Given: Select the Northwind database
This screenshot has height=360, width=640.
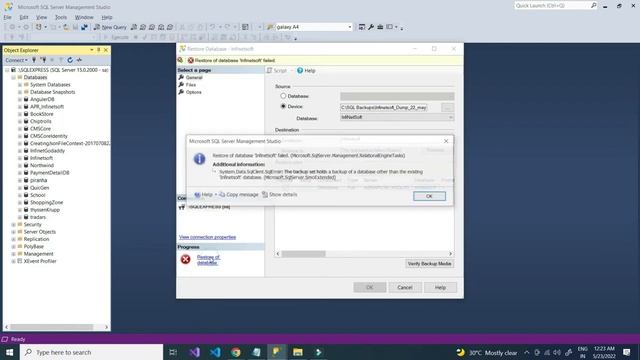Looking at the screenshot, I should [42, 165].
